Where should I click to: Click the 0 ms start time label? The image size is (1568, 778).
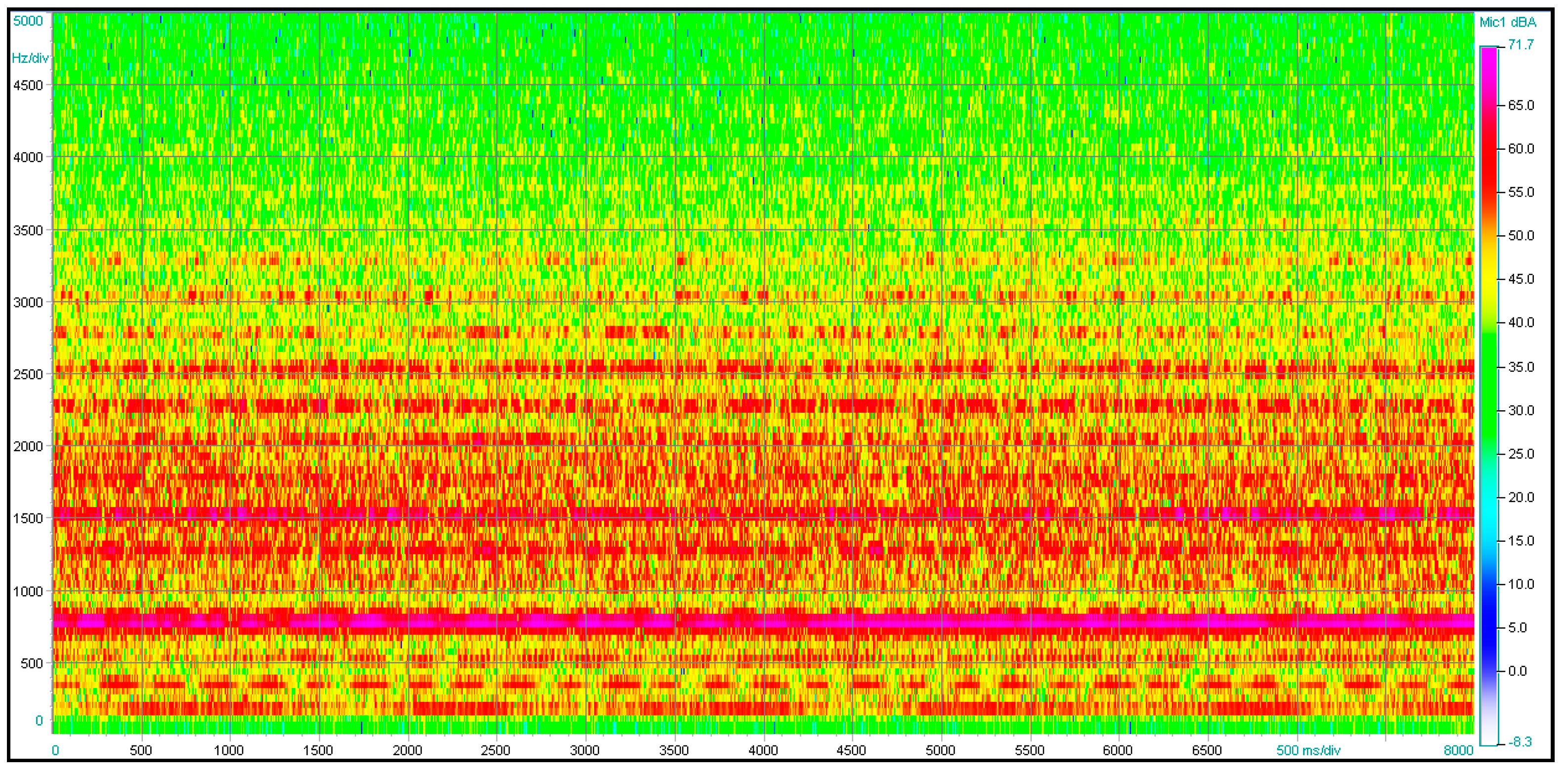click(x=55, y=750)
